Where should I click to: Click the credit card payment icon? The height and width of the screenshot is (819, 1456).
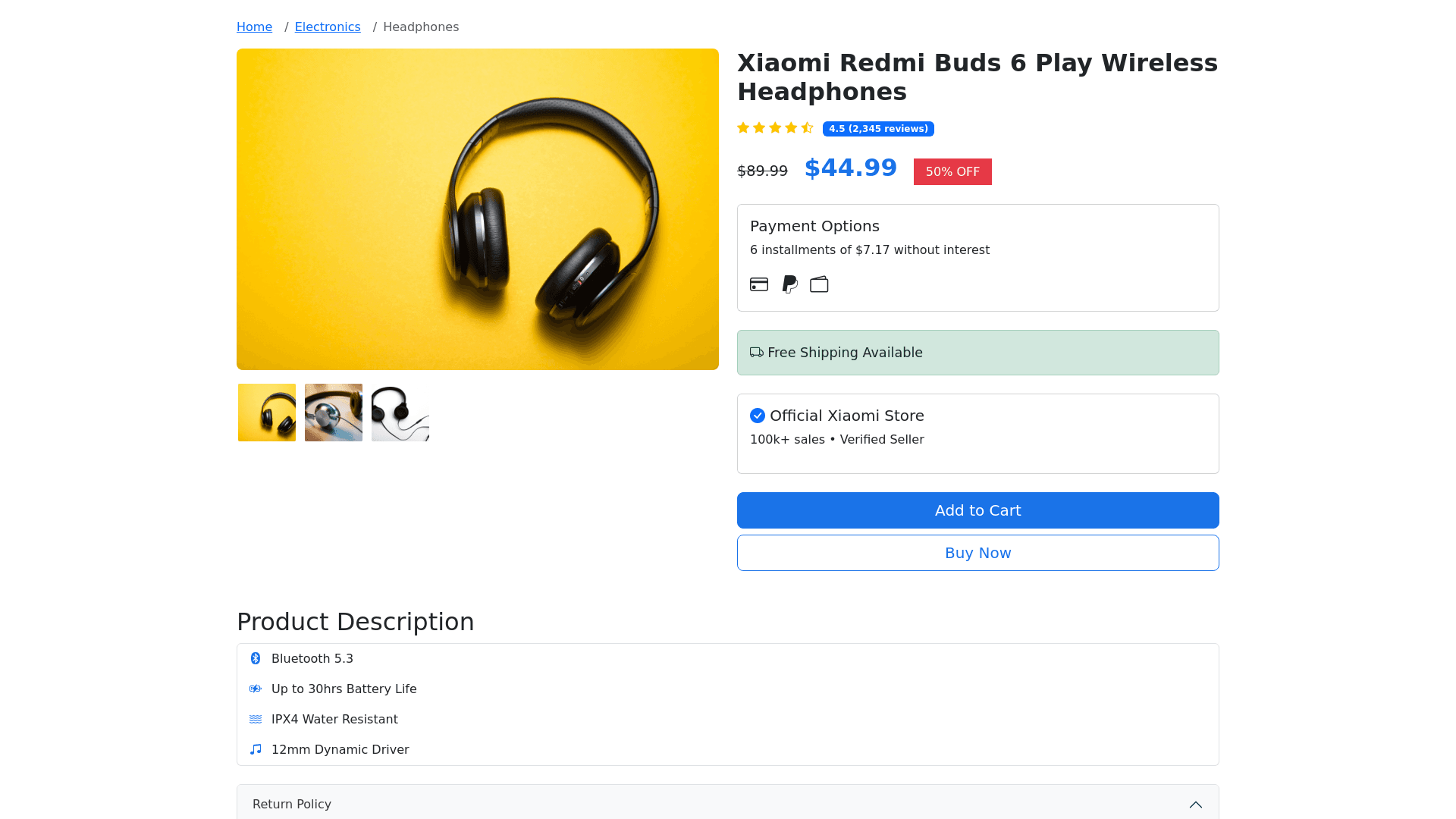(759, 284)
